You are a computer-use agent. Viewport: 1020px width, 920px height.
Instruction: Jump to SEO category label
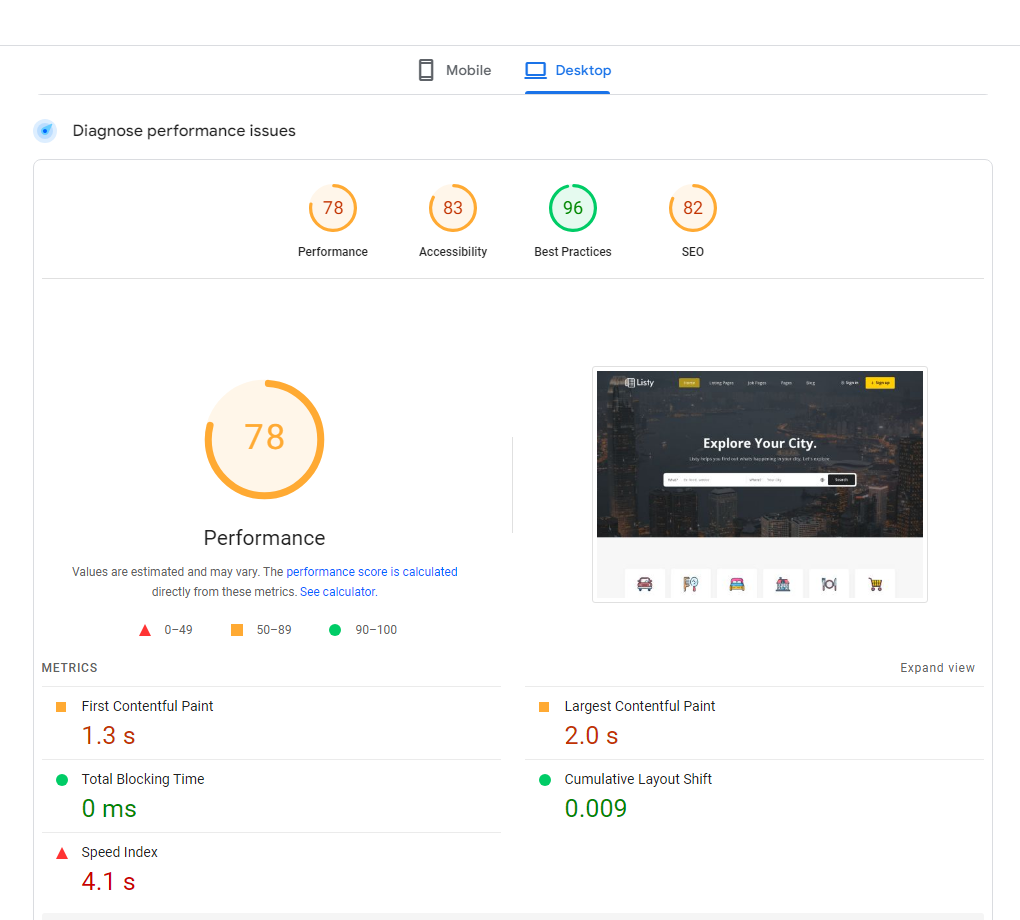point(692,252)
